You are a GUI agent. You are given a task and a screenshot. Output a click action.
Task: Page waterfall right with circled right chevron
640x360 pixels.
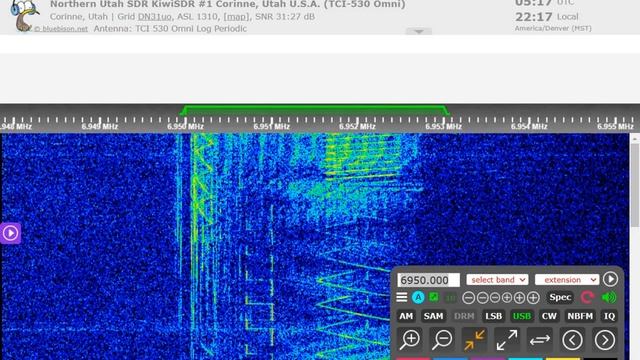[604, 340]
